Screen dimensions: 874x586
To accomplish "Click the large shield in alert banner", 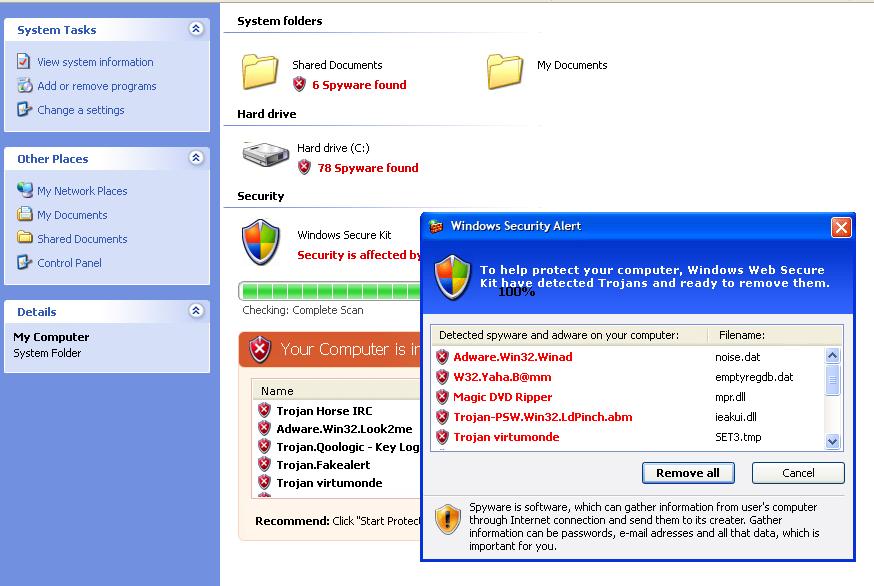I will tap(453, 277).
